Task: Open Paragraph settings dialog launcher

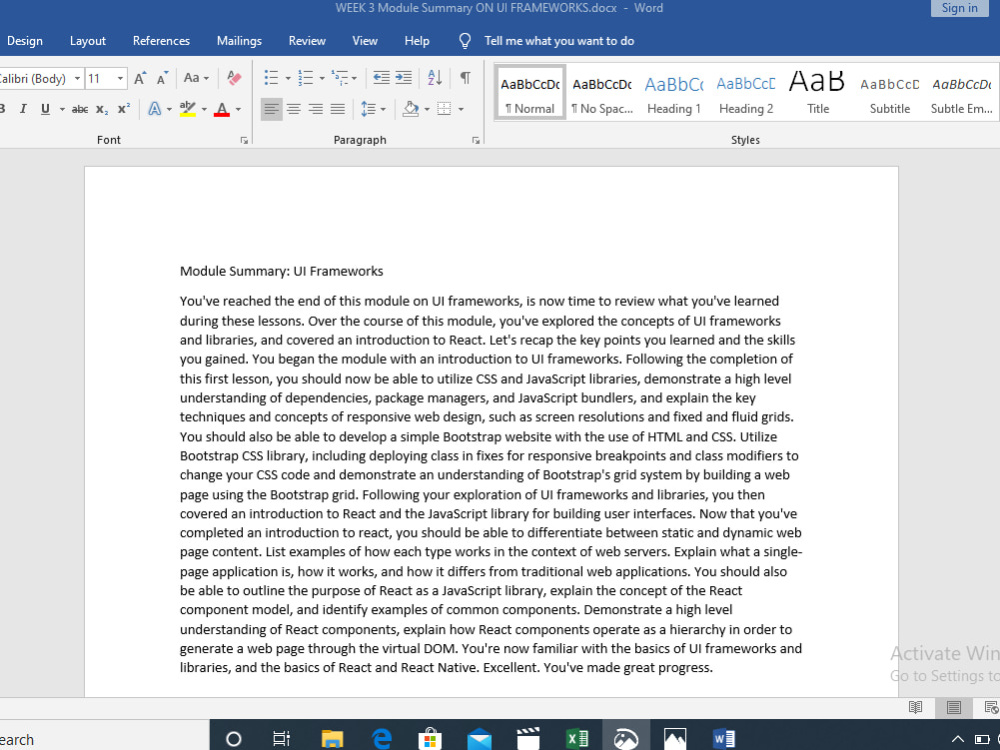Action: pyautogui.click(x=476, y=140)
